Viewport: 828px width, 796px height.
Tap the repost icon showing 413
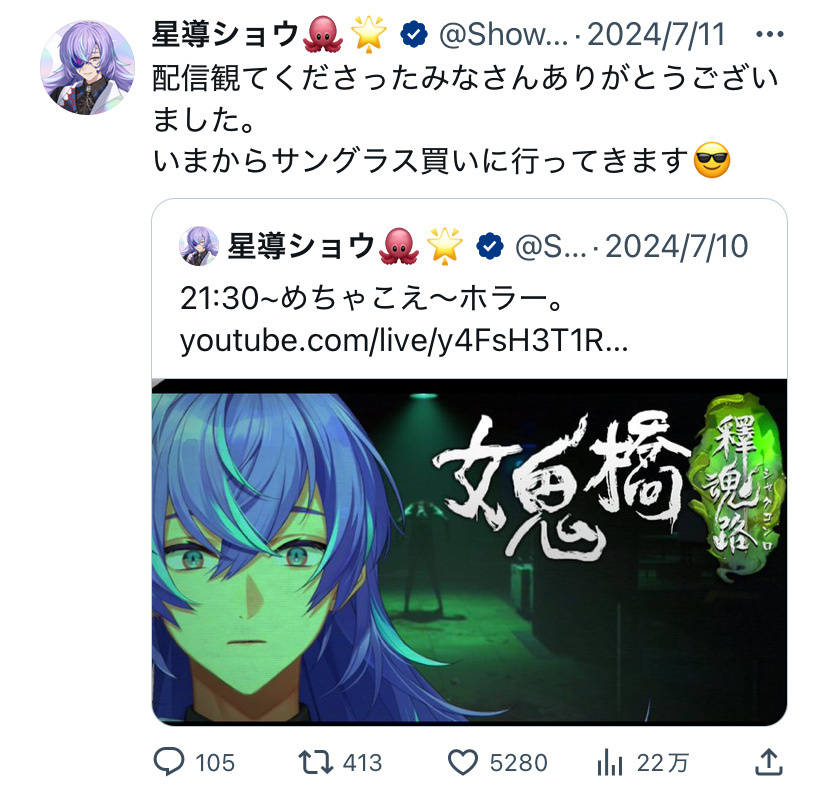pos(315,762)
